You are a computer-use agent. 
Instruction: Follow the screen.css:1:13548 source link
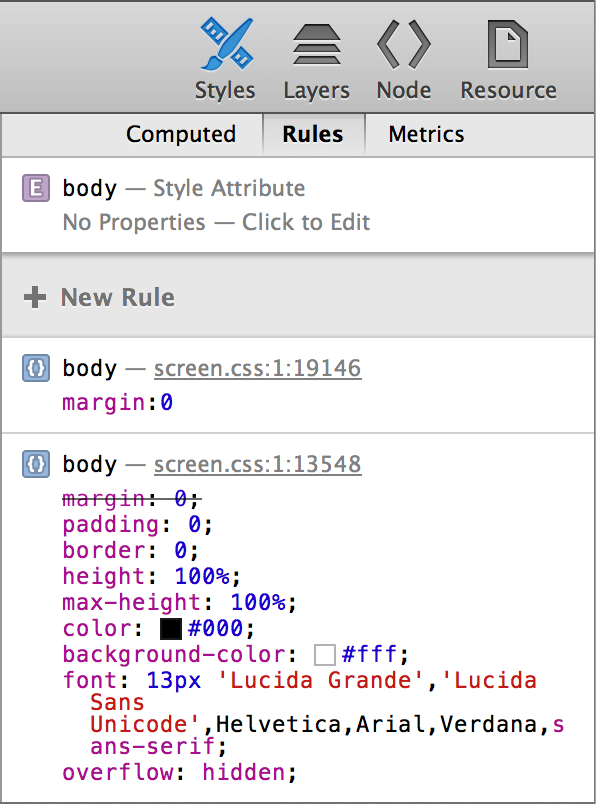pyautogui.click(x=257, y=464)
